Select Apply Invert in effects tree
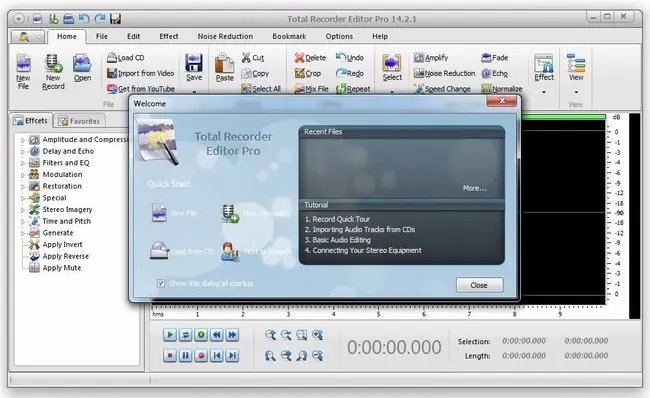Screen dimensions: 650x398 click(x=62, y=245)
